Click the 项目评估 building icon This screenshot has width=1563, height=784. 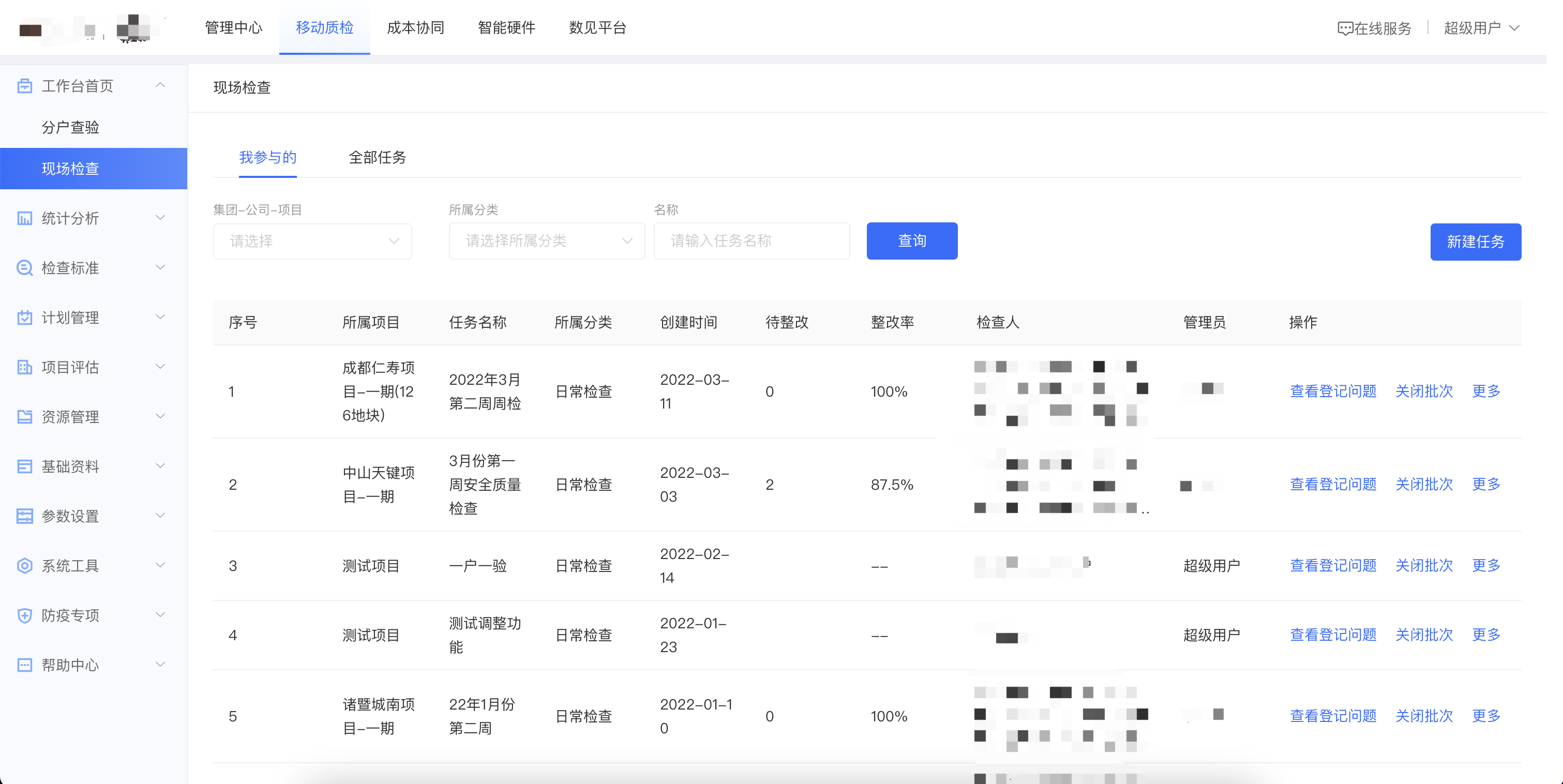pyautogui.click(x=24, y=367)
